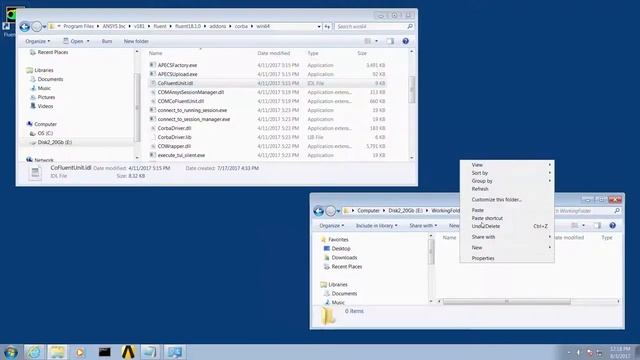Change view icon in win64 window toolbar
640x360 pixels.
(x=368, y=41)
